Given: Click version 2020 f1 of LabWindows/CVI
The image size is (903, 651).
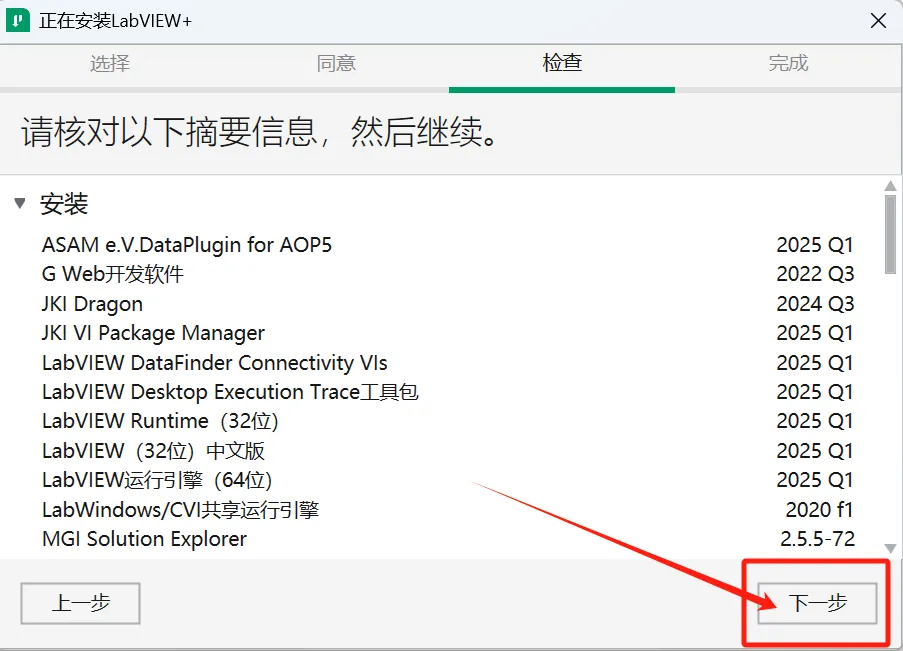Looking at the screenshot, I should 819,509.
